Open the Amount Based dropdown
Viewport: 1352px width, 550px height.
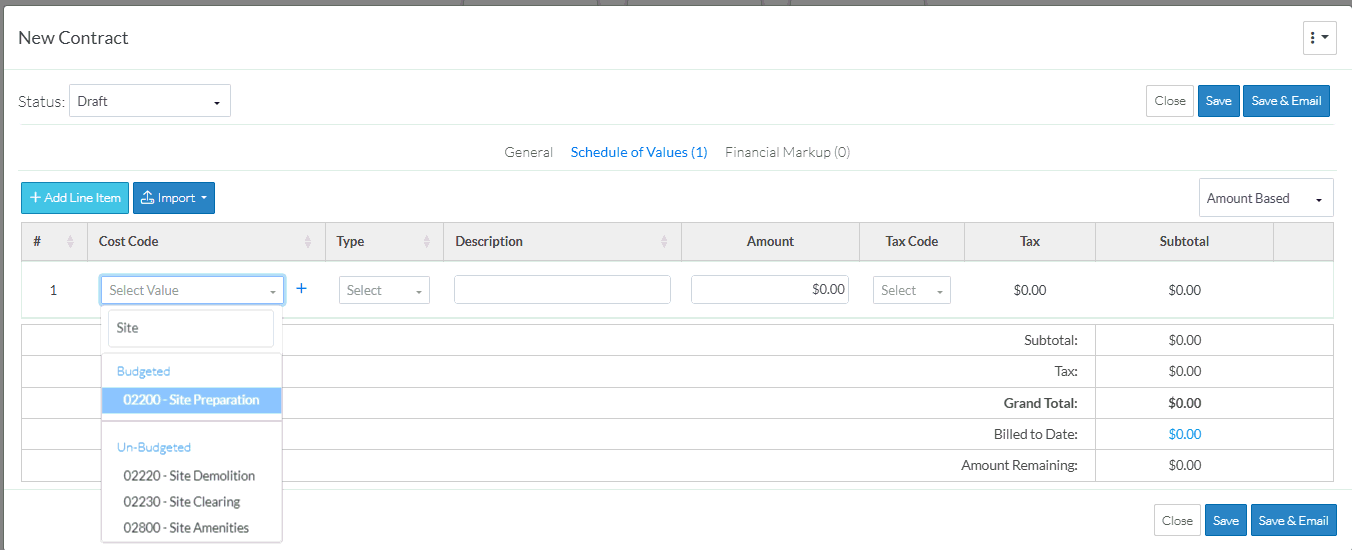coord(1266,198)
